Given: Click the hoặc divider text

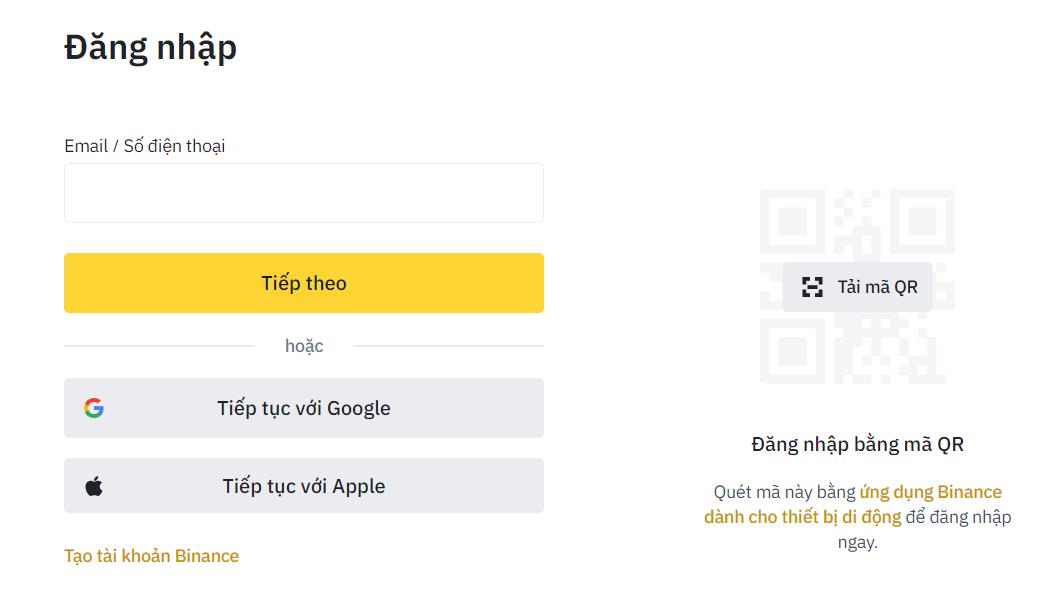Looking at the screenshot, I should point(304,346).
